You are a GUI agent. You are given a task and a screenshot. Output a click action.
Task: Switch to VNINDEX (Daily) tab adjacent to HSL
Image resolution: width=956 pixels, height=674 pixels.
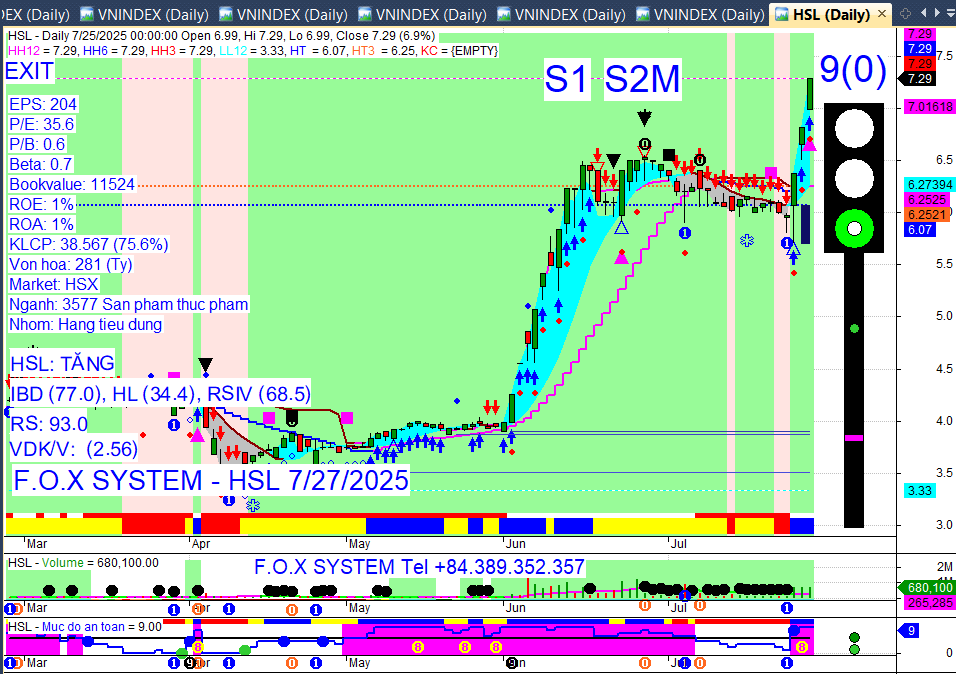tap(699, 13)
